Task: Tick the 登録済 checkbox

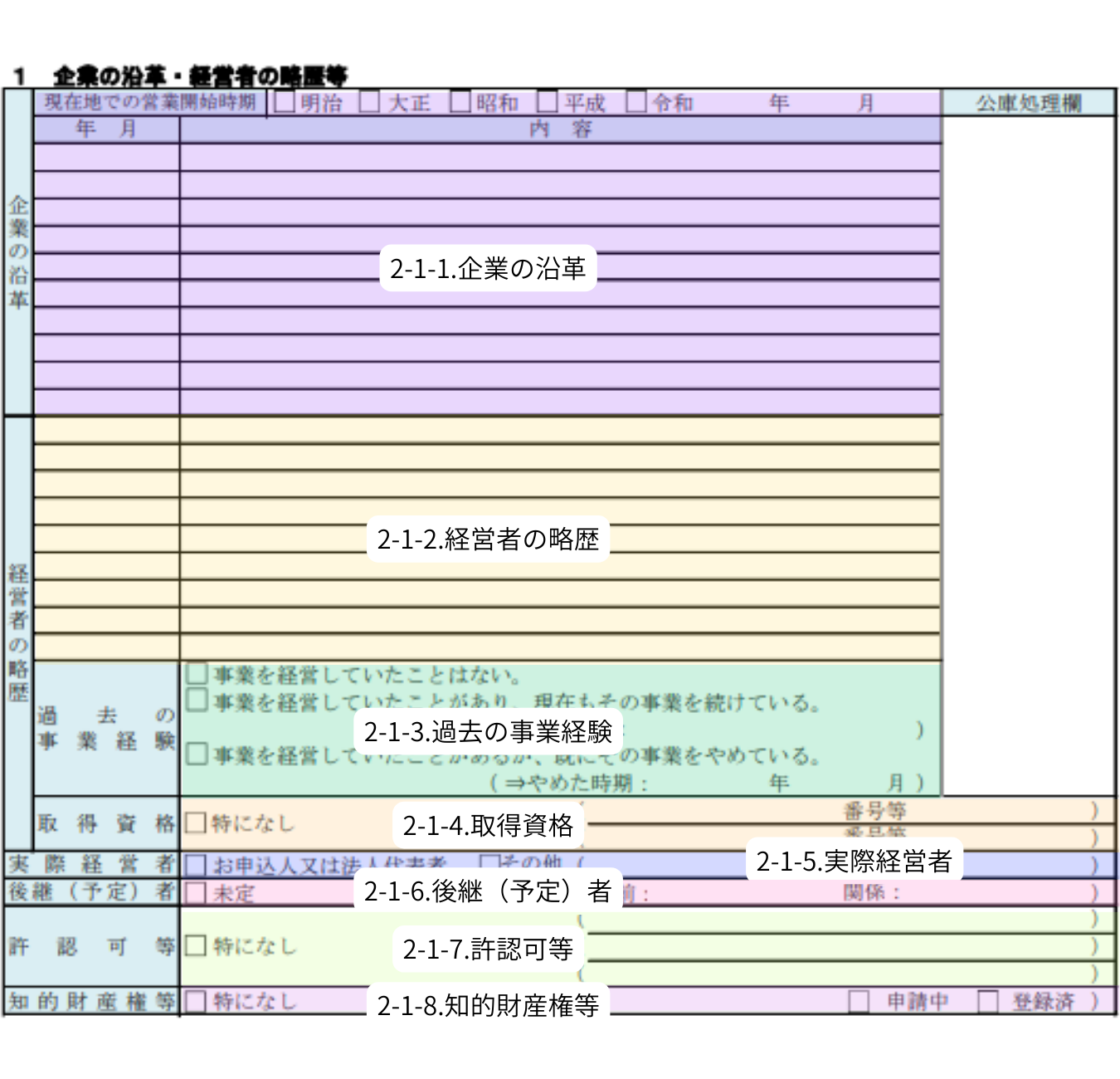Action: click(987, 1002)
